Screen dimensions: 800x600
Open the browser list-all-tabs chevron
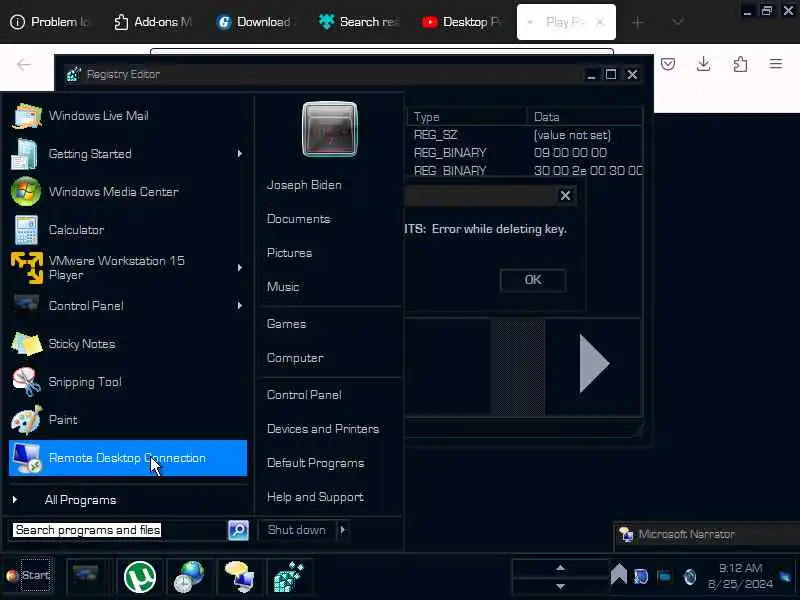[x=678, y=22]
